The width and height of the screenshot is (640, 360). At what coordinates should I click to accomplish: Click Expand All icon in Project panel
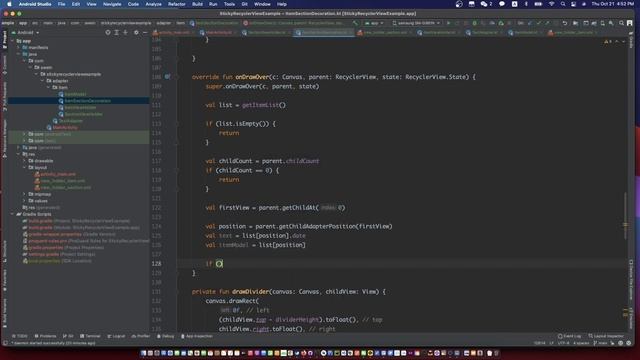(x=117, y=32)
